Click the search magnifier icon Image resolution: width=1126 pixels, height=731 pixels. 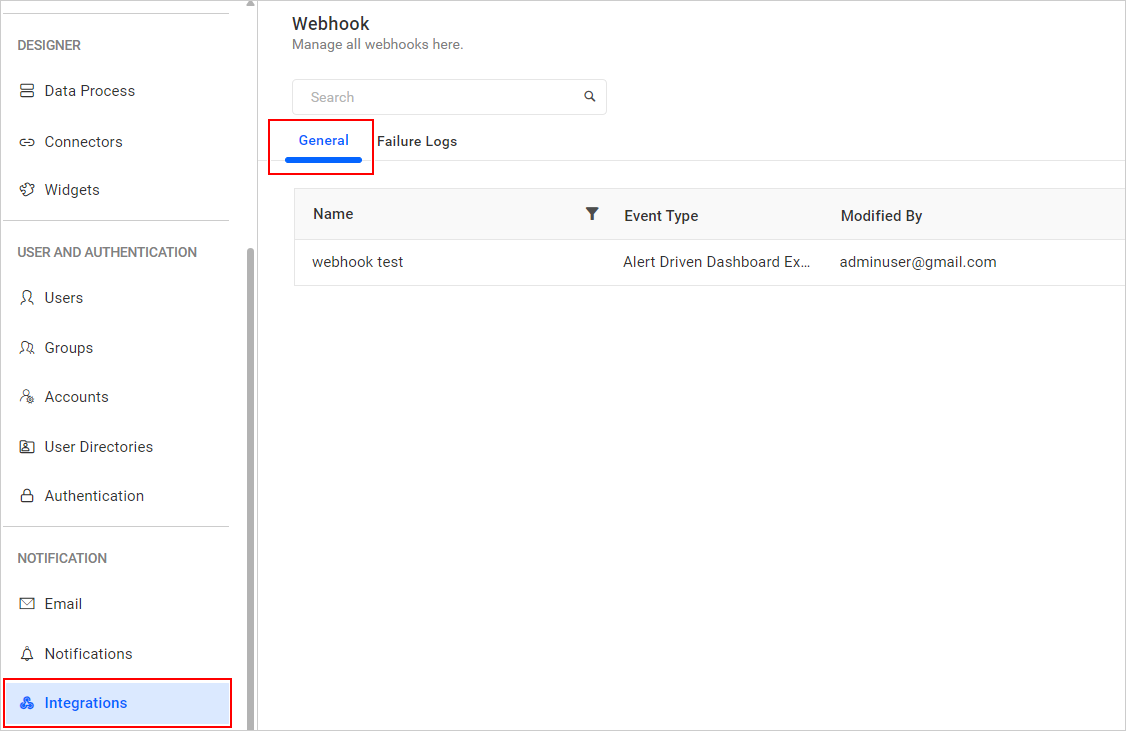pyautogui.click(x=589, y=96)
